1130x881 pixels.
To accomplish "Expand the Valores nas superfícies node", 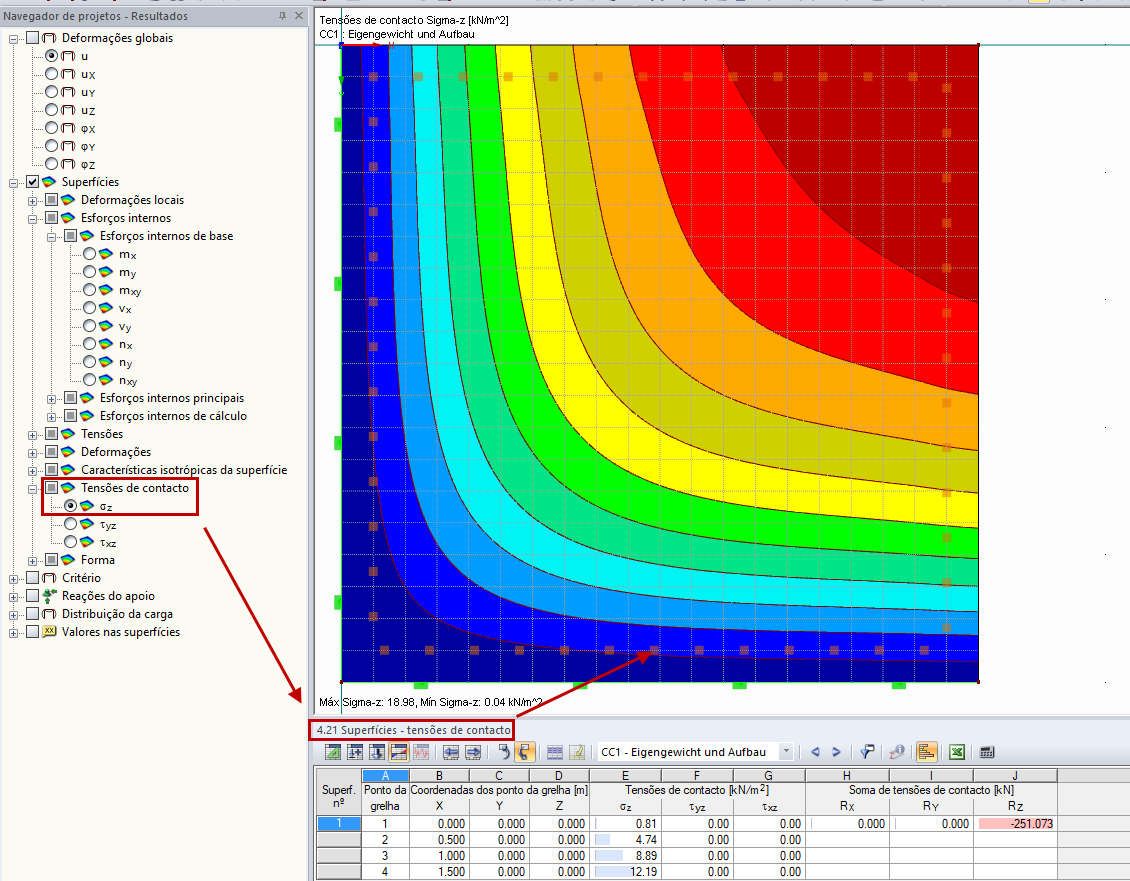I will [13, 633].
